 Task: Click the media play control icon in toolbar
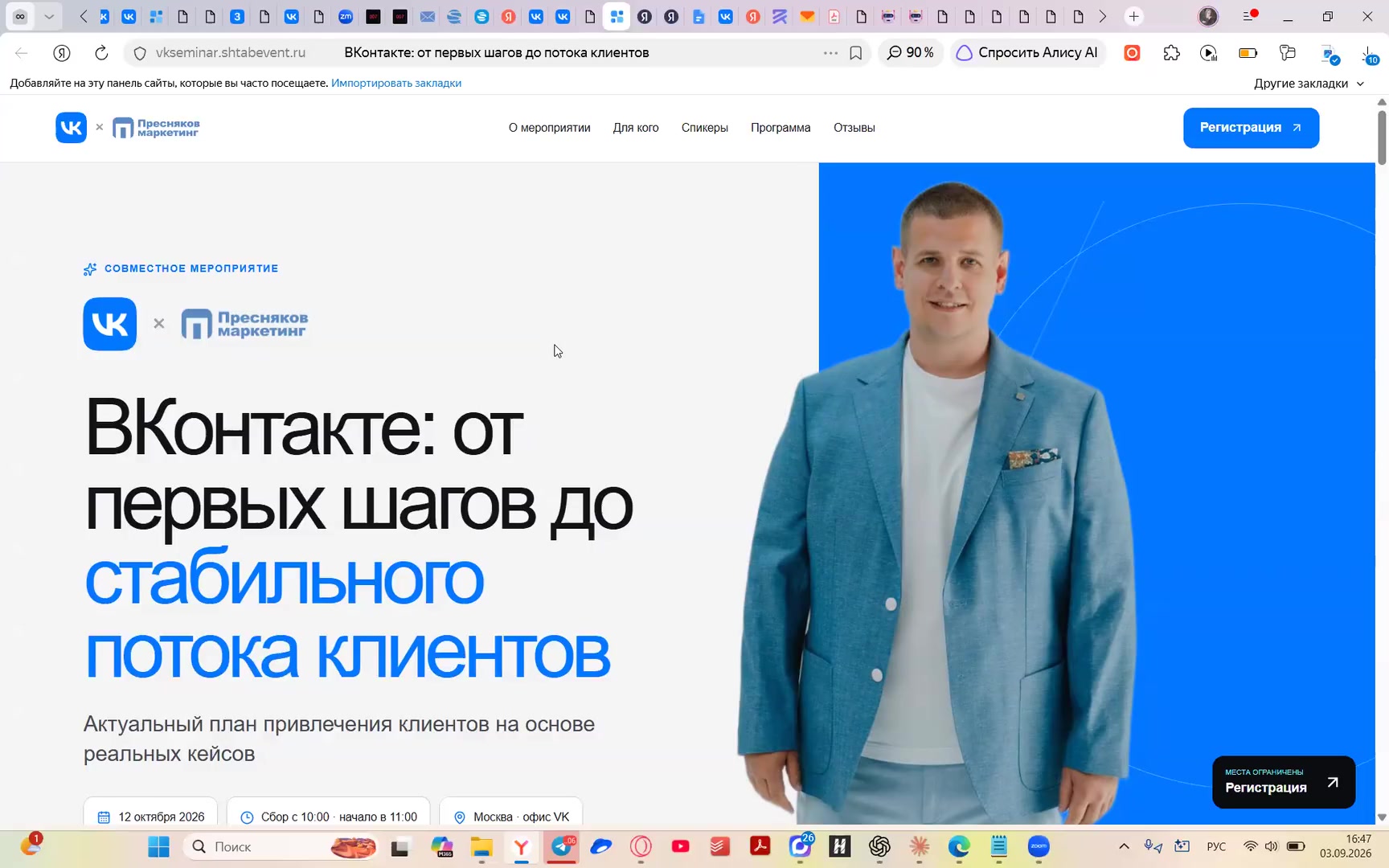(x=1208, y=53)
